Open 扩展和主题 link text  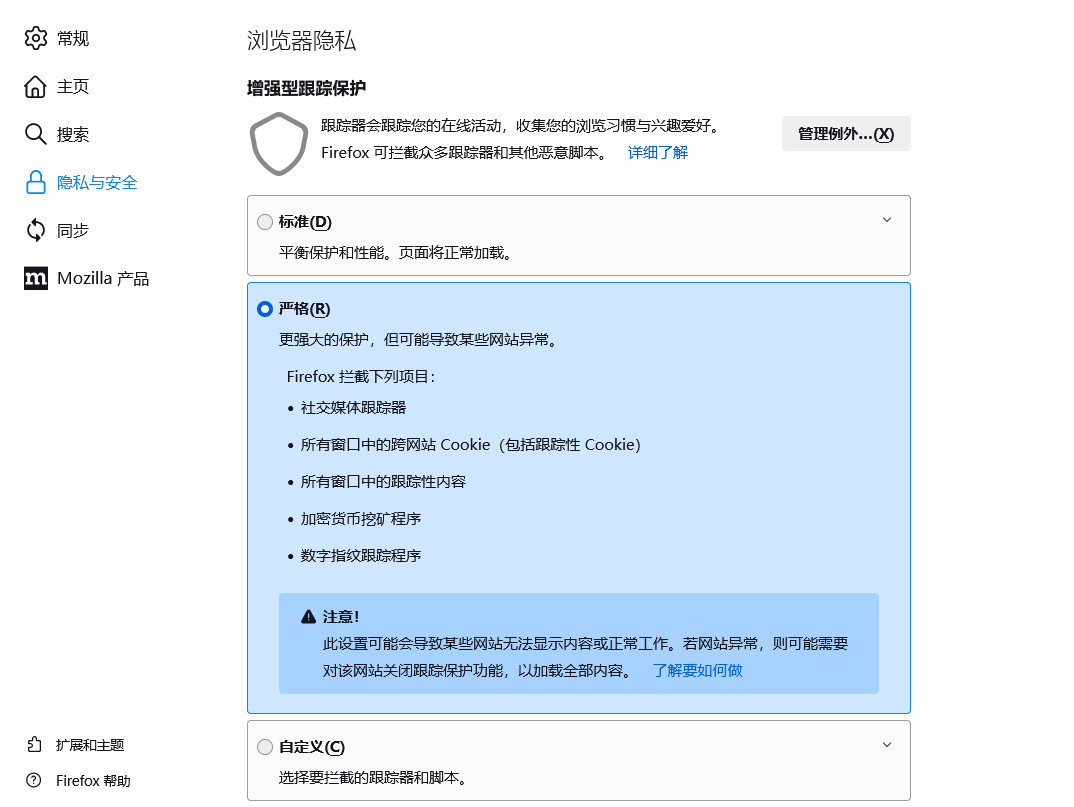coord(90,745)
